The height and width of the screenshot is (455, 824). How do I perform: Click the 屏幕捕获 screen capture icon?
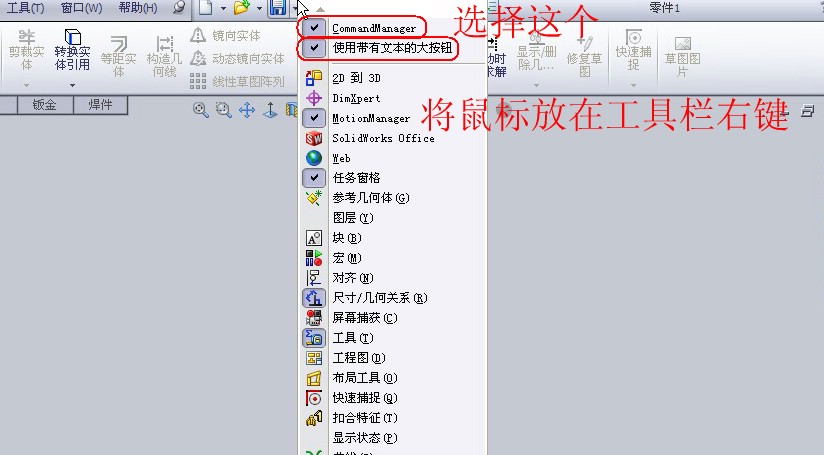314,318
